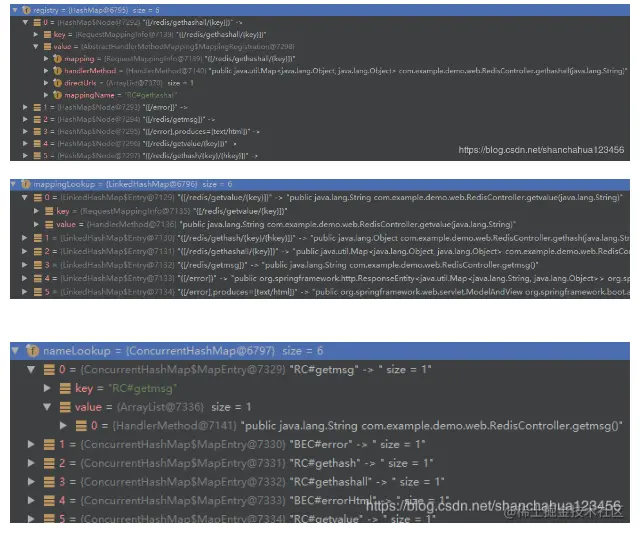Image resolution: width=641 pixels, height=536 pixels.
Task: Expand "RC#gethash" entry arrow
Action: click(x=31, y=463)
